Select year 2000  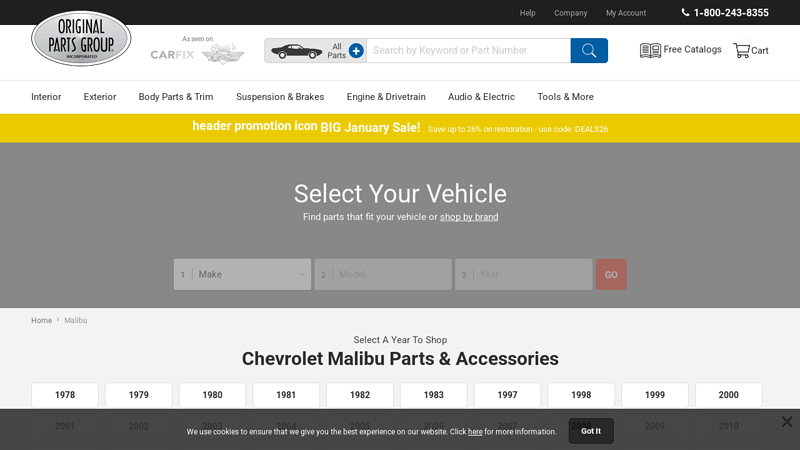click(x=729, y=395)
